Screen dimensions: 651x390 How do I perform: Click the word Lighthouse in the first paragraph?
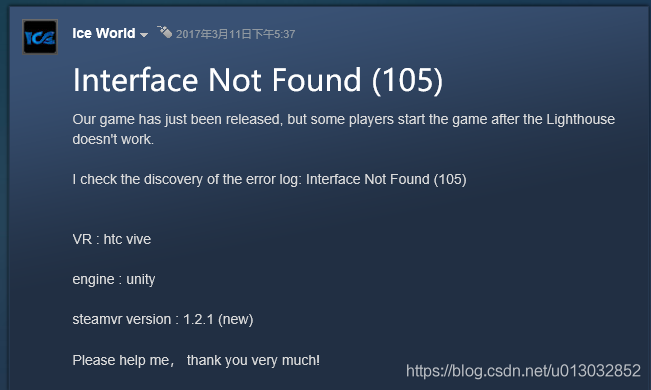pyautogui.click(x=580, y=119)
